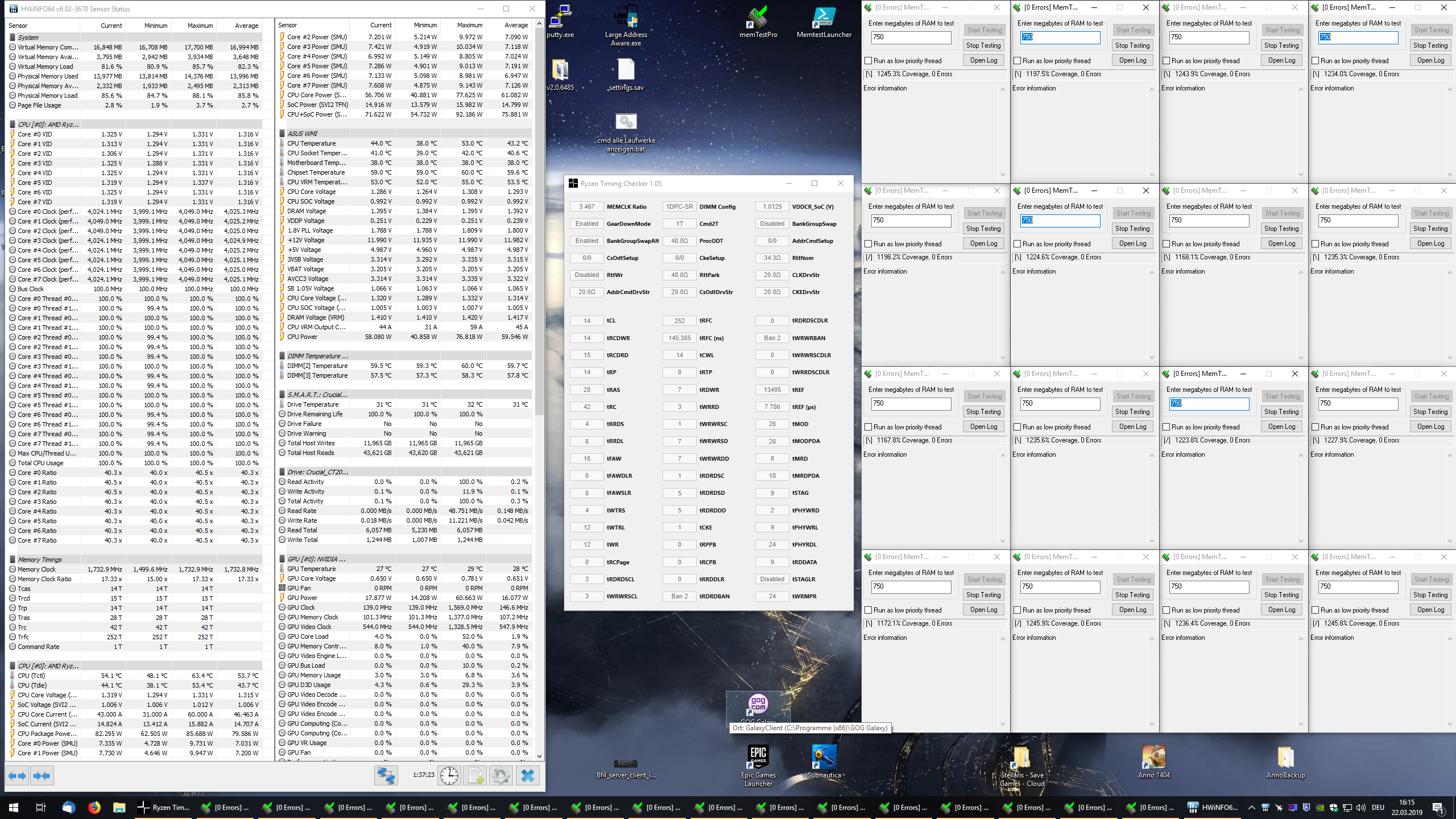Click HWiNFO expand columns arrows icon
The height and width of the screenshot is (819, 1456).
coord(17,776)
